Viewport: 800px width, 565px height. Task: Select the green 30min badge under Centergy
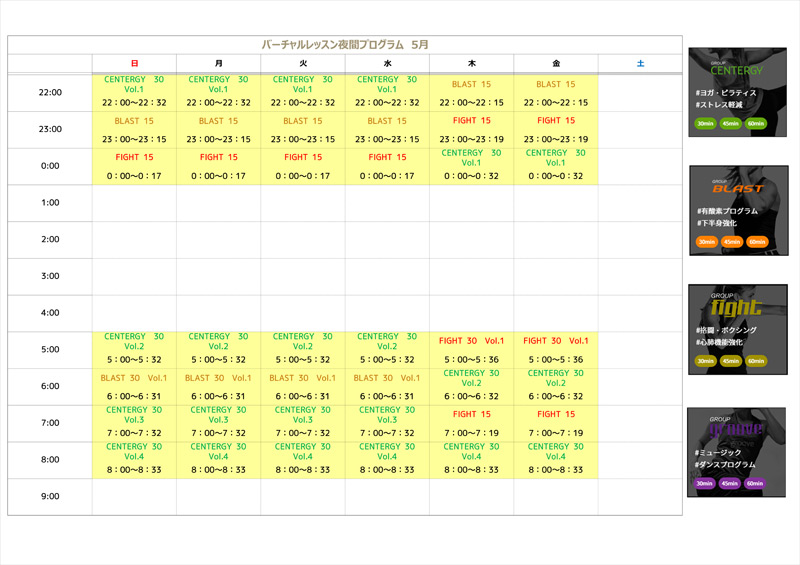click(706, 124)
